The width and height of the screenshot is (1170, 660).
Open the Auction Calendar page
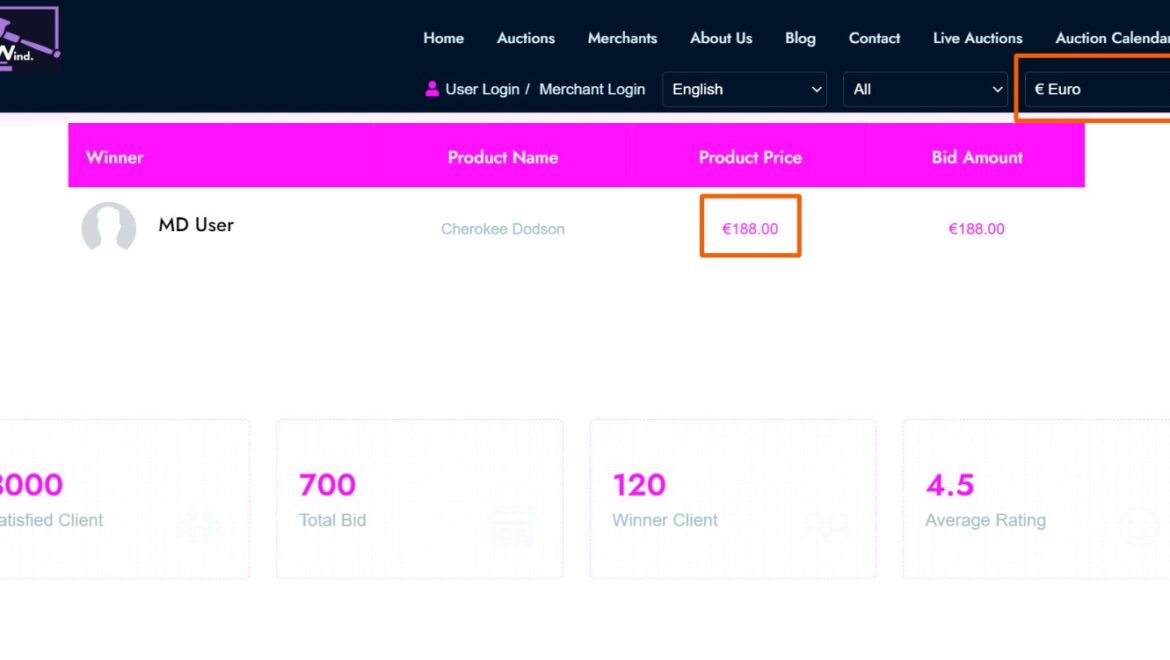(1112, 38)
